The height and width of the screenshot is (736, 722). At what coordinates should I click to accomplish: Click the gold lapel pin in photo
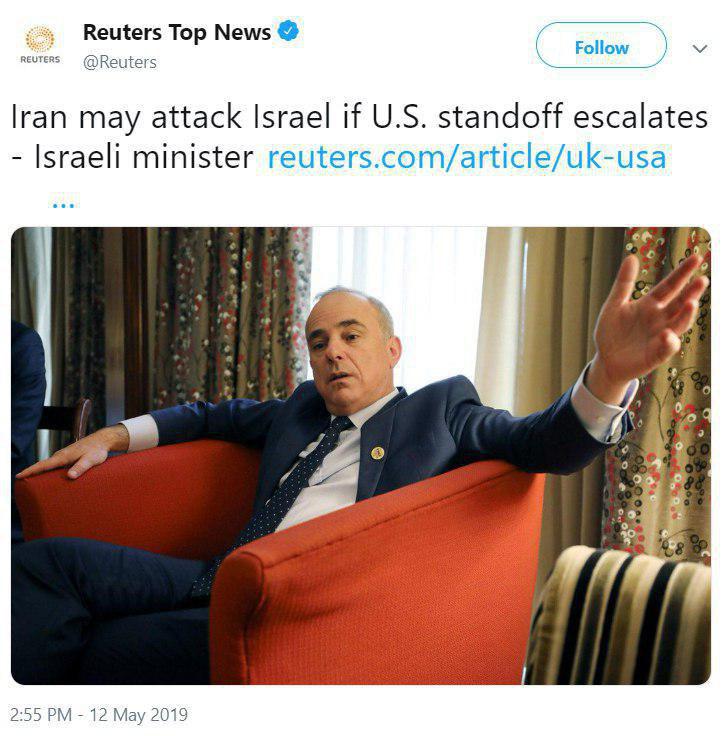(377, 452)
